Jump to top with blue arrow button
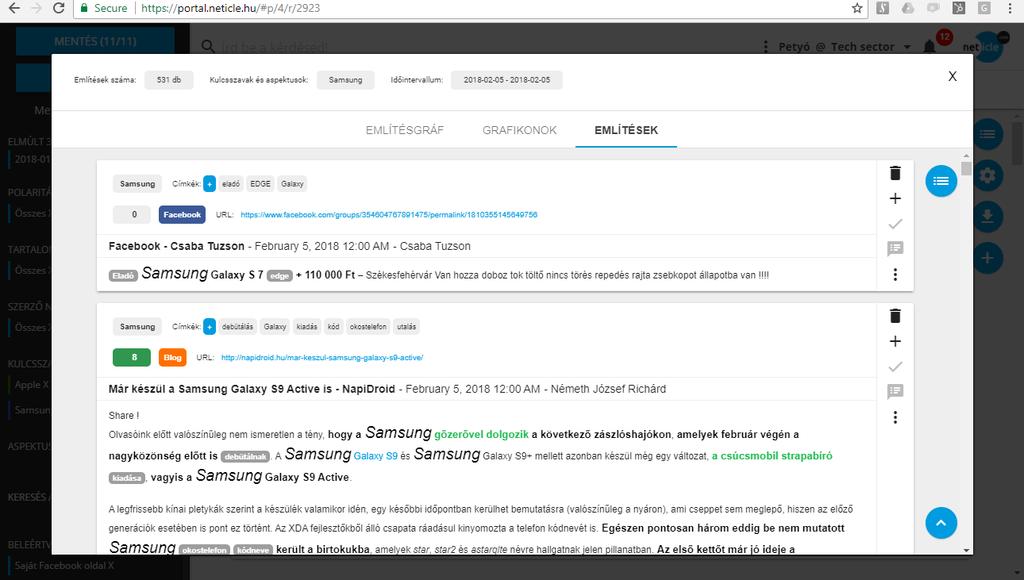 941,523
